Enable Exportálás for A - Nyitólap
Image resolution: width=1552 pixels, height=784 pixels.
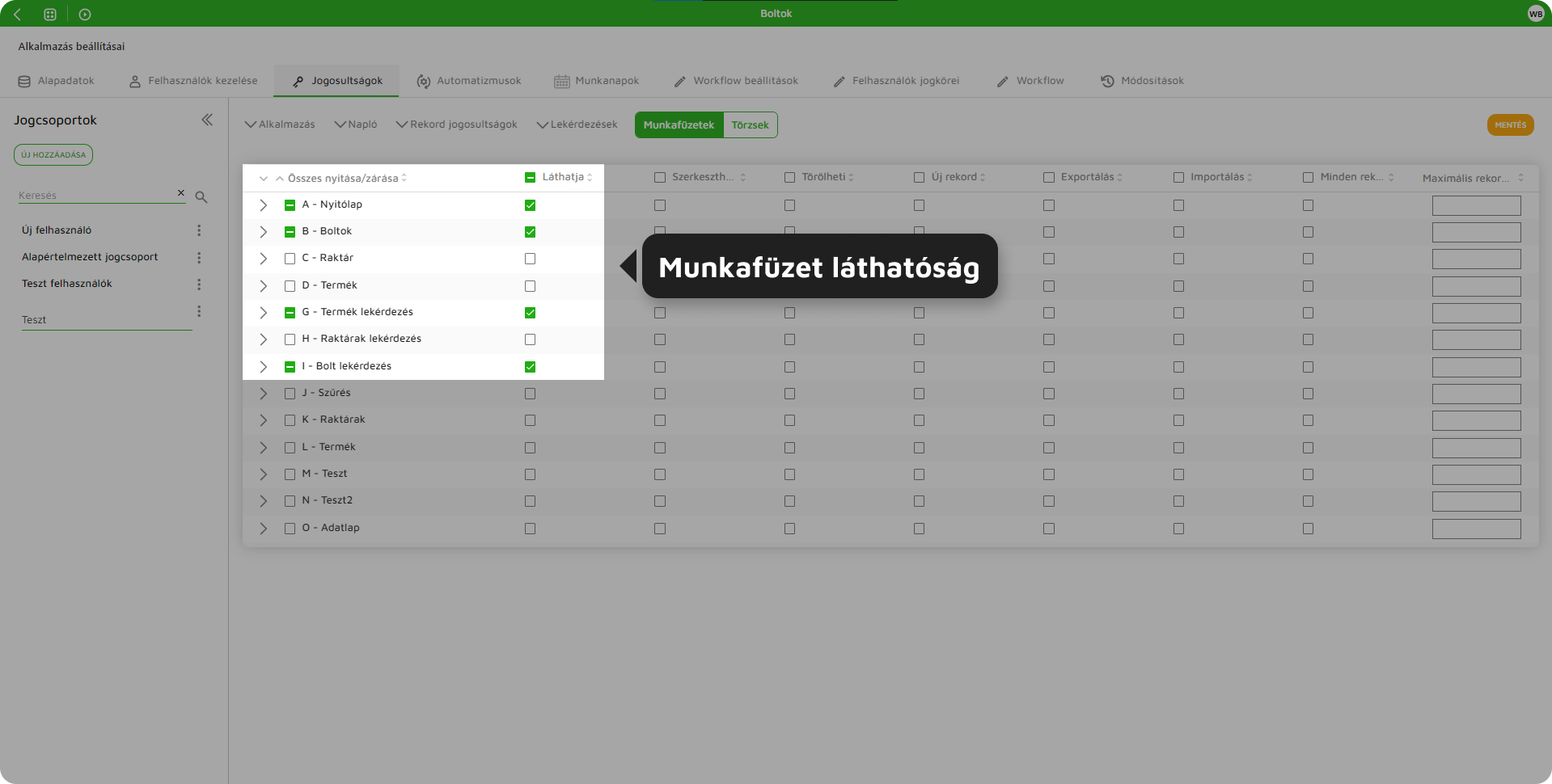pos(1049,205)
